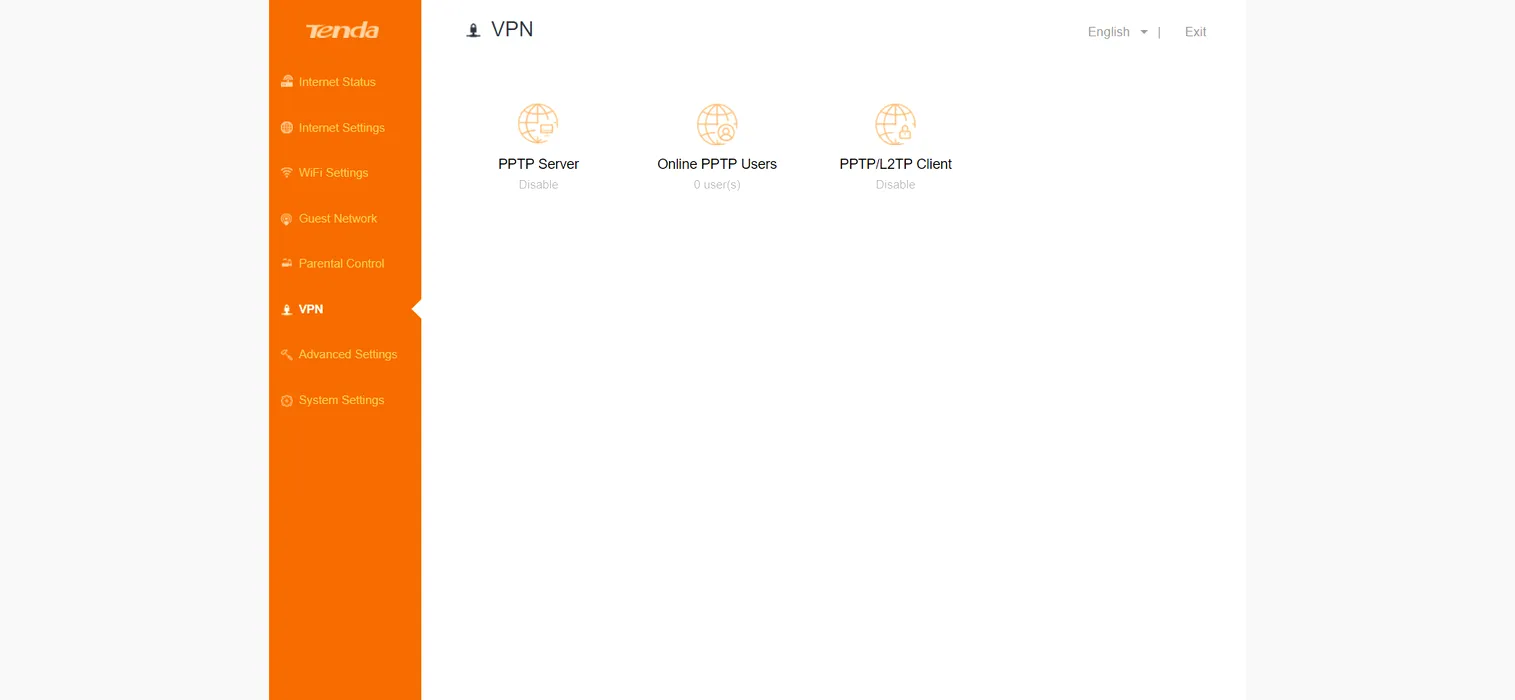Click the Tenda logo
Viewport: 1515px width, 700px height.
click(342, 31)
